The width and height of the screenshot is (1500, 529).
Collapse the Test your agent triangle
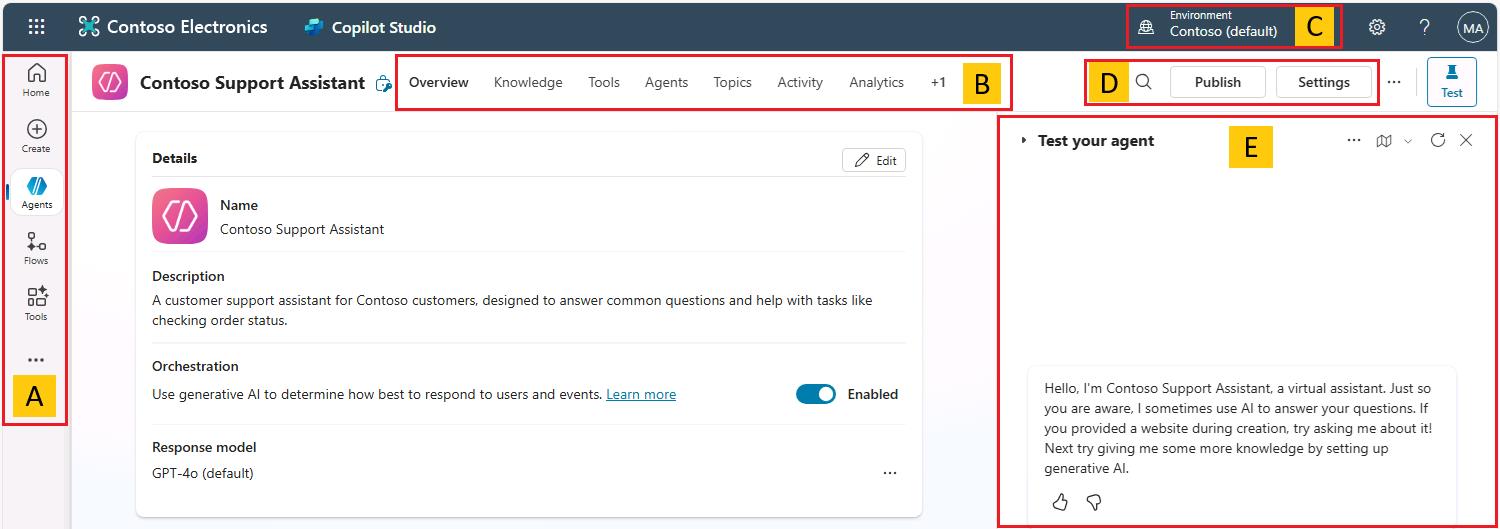[1023, 141]
